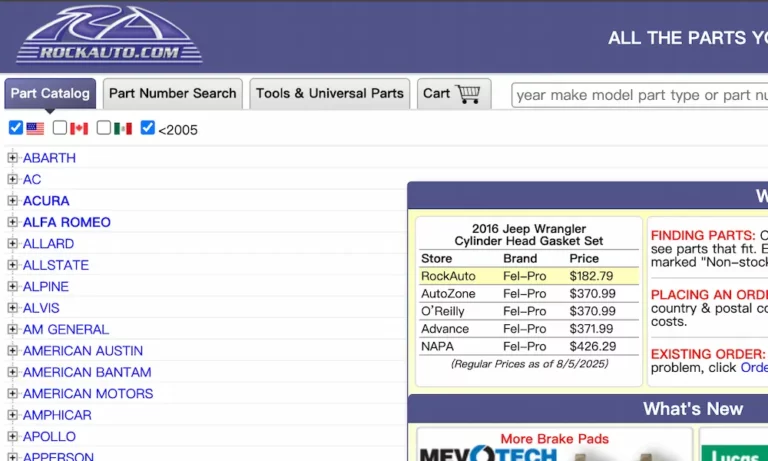The image size is (768, 461).
Task: Enable the Mexico market checkbox
Action: 103,128
